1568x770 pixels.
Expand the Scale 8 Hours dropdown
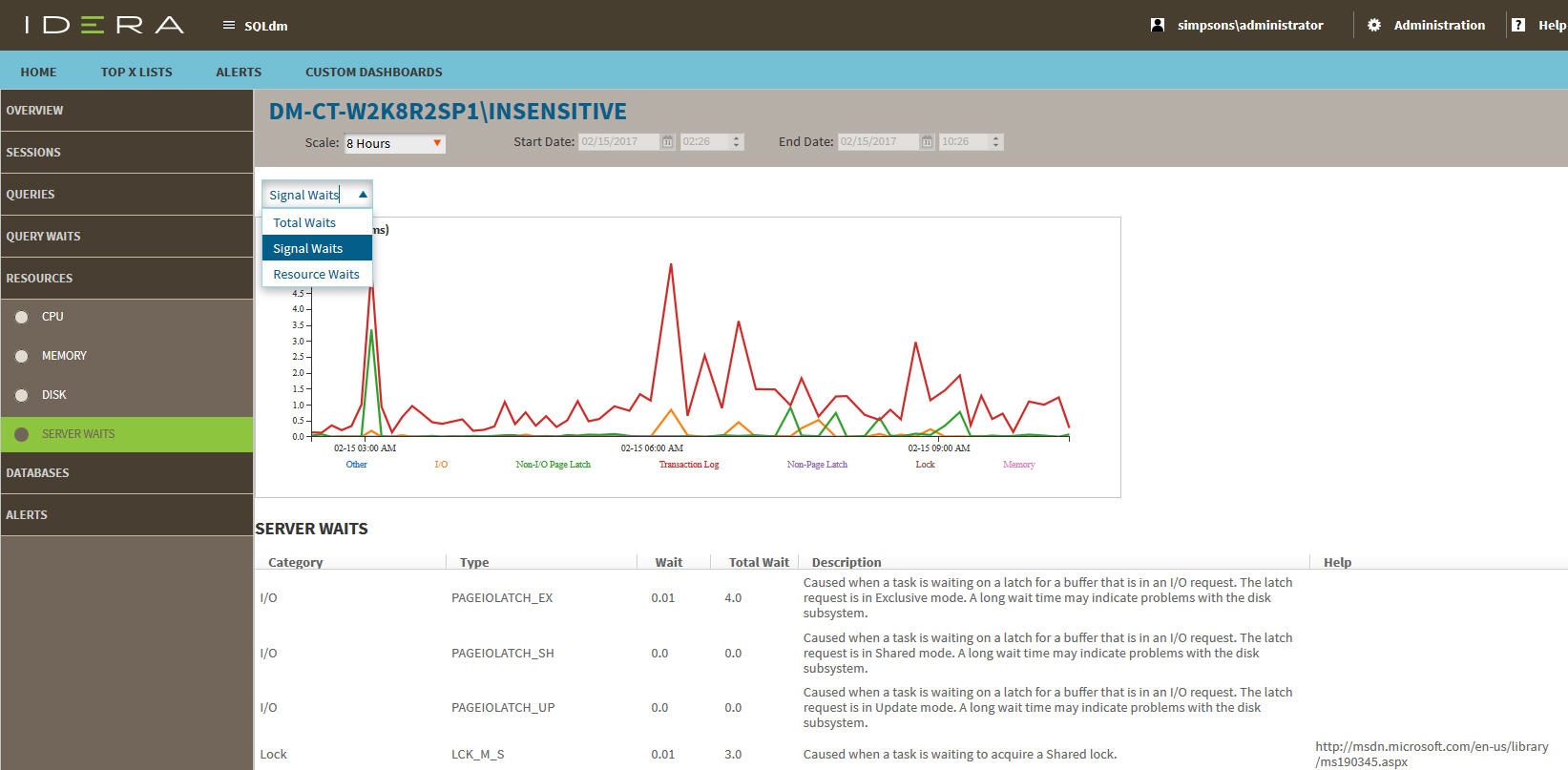pyautogui.click(x=437, y=143)
